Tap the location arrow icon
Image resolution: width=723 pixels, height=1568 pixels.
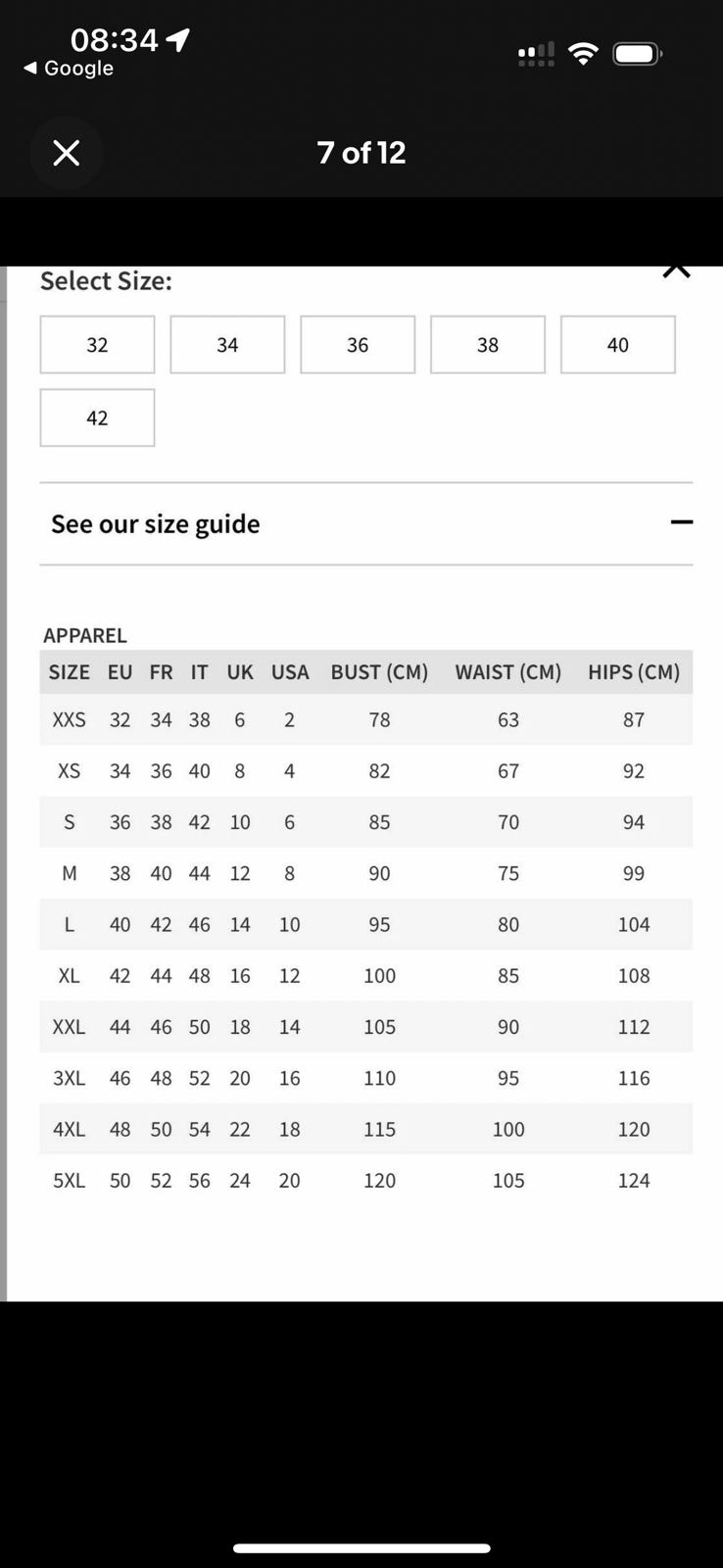(178, 39)
